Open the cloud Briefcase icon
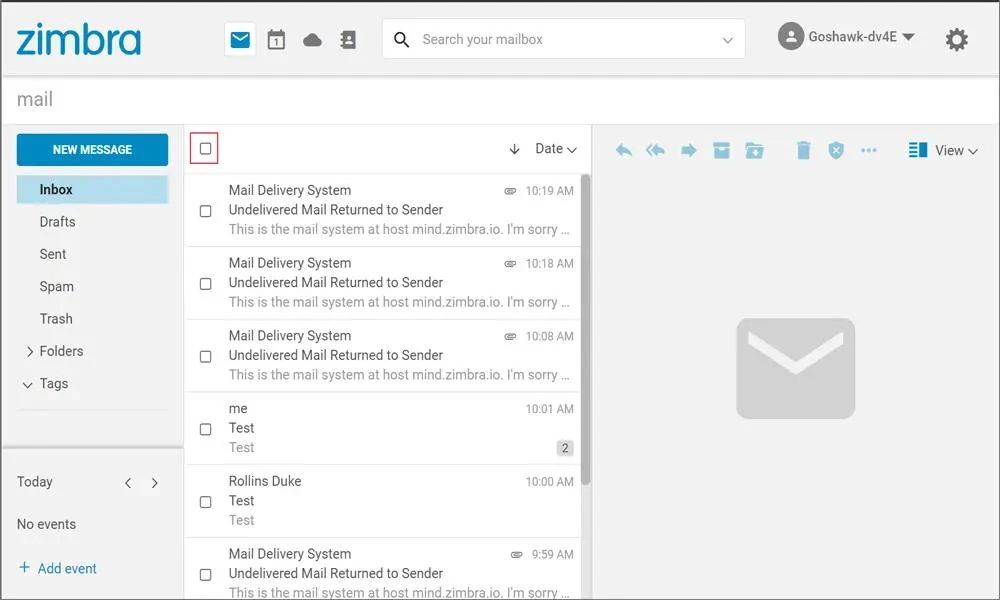This screenshot has height=600, width=1000. [312, 40]
